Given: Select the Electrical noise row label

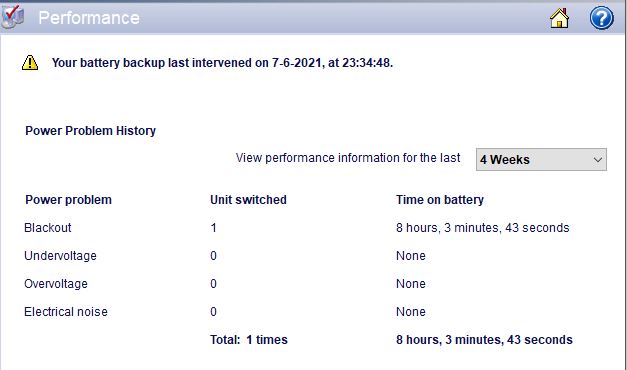Looking at the screenshot, I should (x=66, y=312).
